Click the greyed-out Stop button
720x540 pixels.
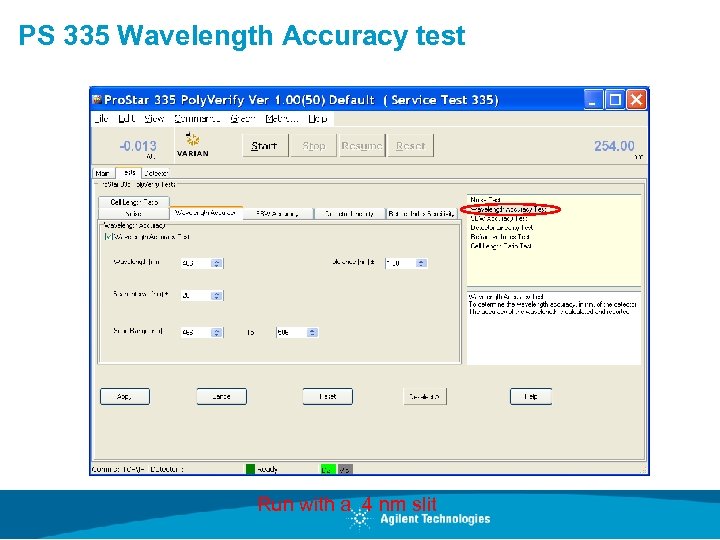[314, 146]
